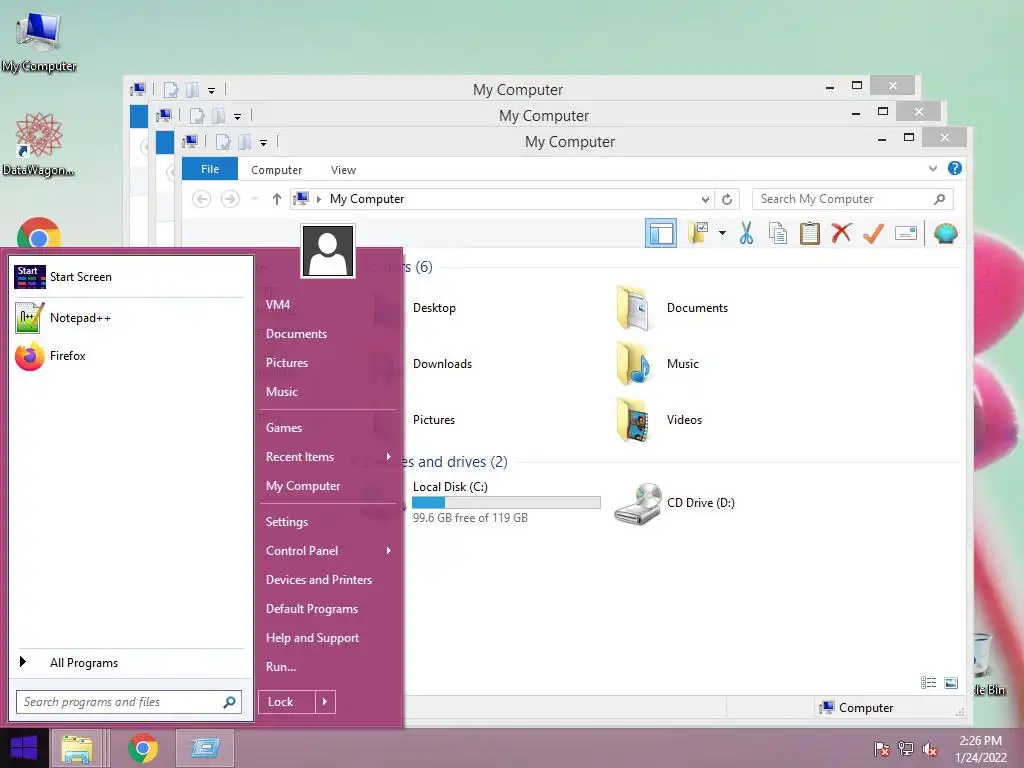Open quick access toolbar dropdown in front window

pos(263,142)
